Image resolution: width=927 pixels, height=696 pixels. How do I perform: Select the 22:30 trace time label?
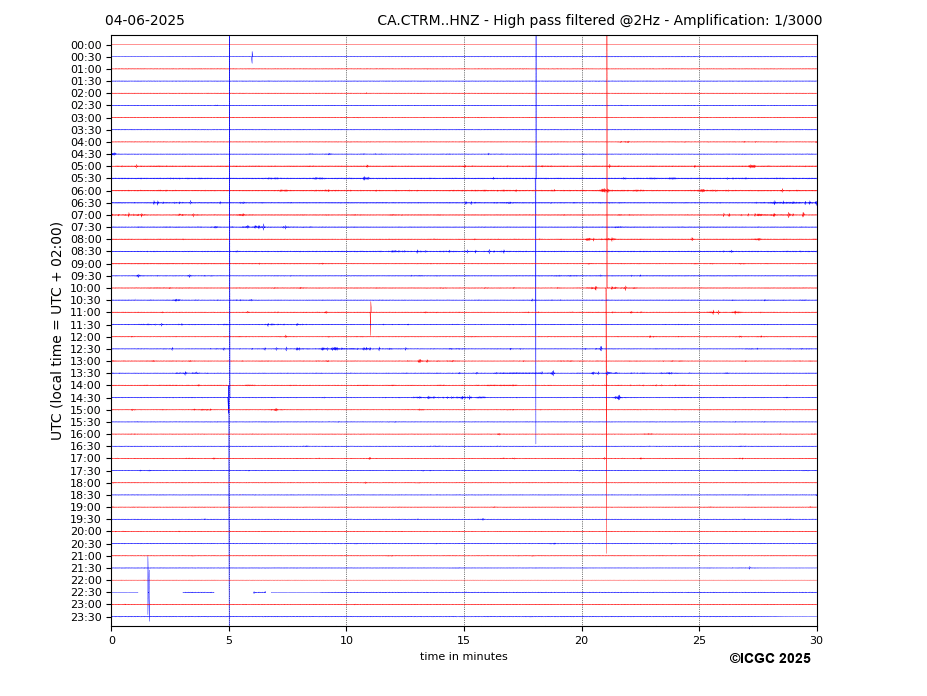(x=86, y=593)
